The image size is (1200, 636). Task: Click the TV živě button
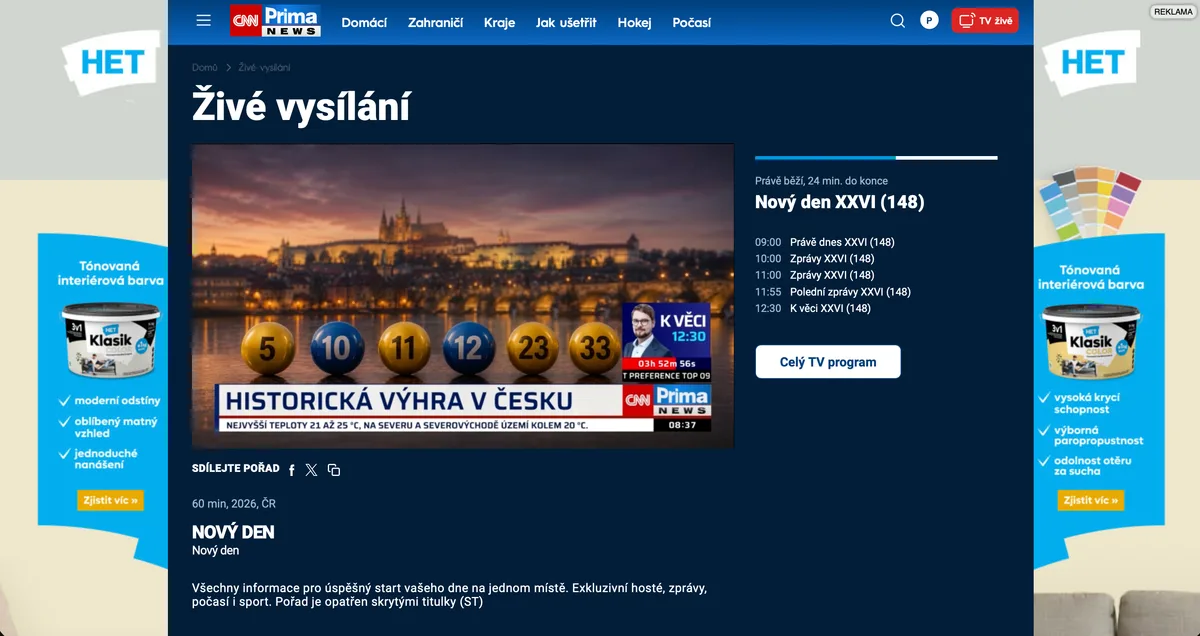pos(985,21)
